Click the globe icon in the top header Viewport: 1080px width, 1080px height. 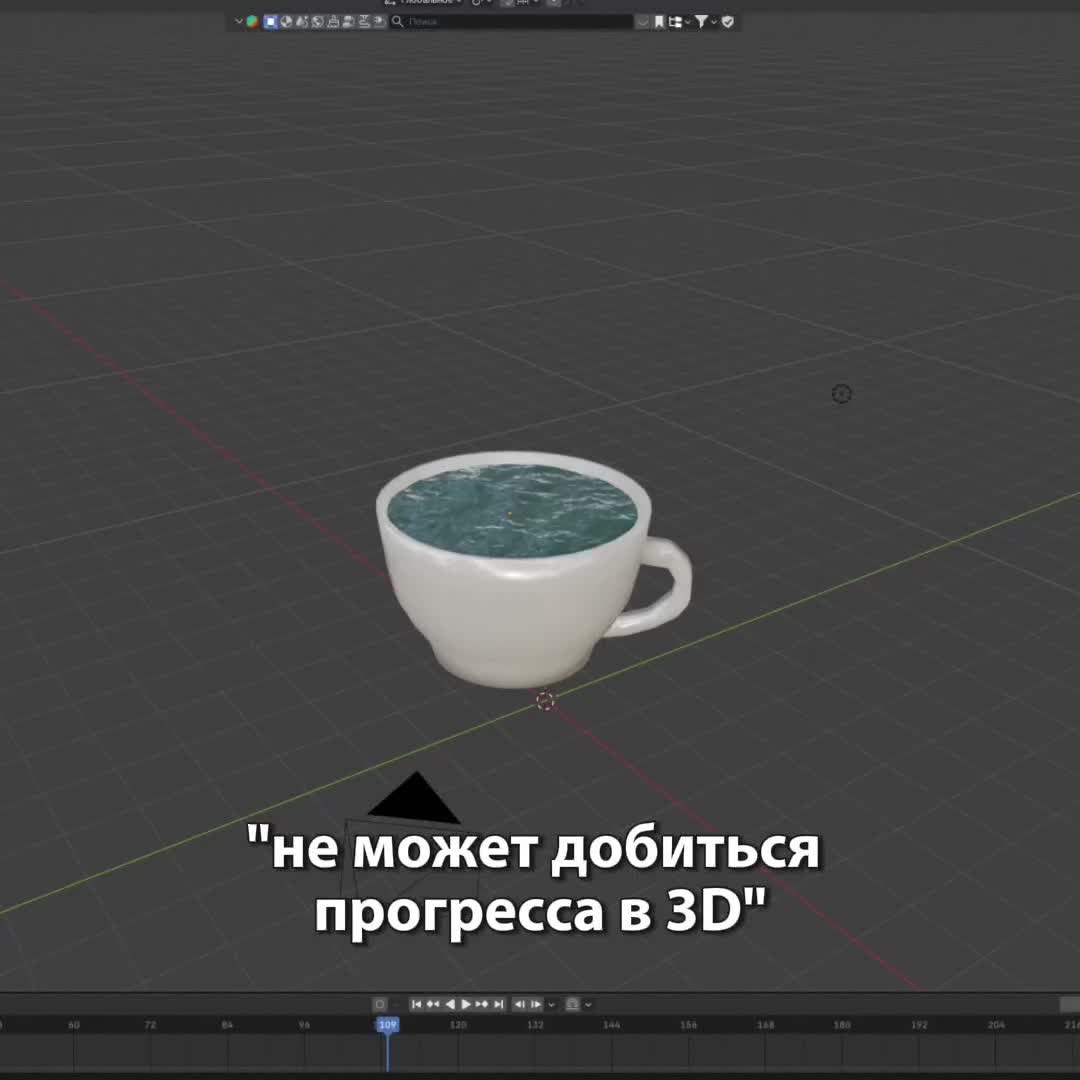pyautogui.click(x=317, y=21)
